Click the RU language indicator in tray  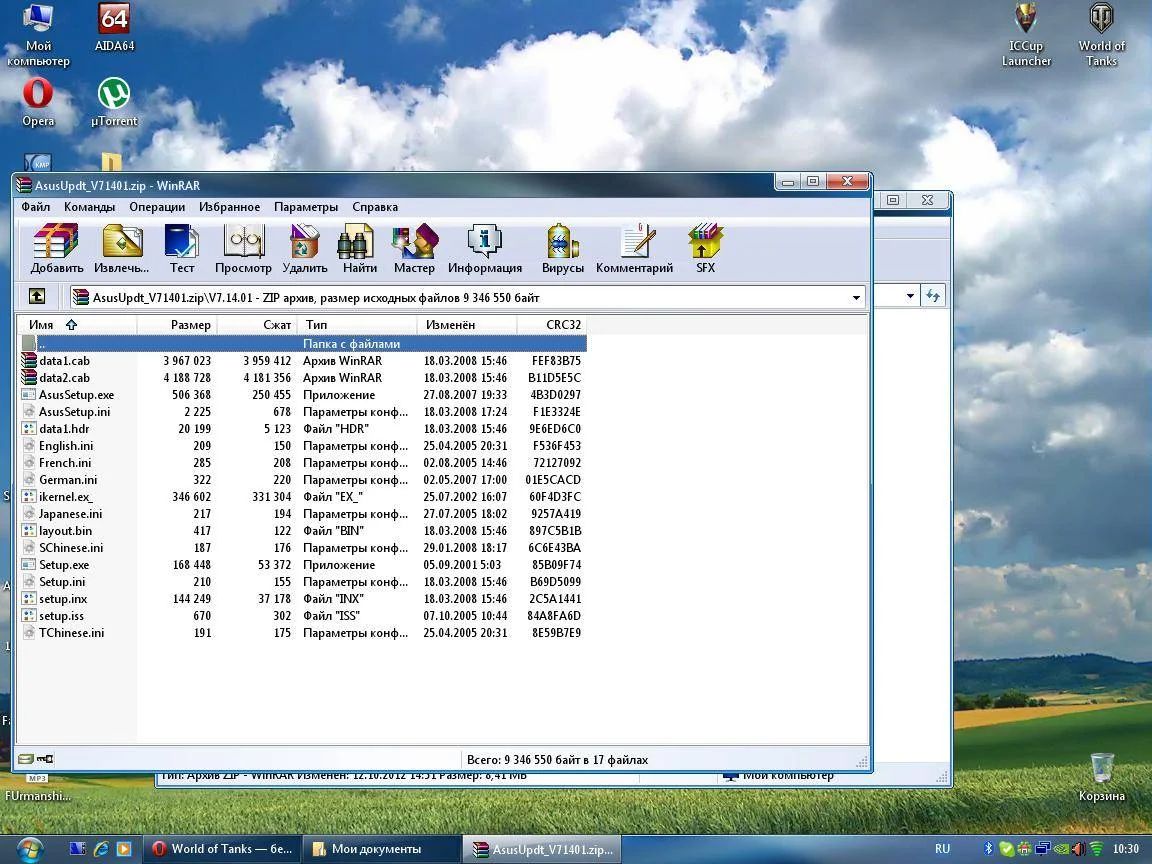point(942,849)
